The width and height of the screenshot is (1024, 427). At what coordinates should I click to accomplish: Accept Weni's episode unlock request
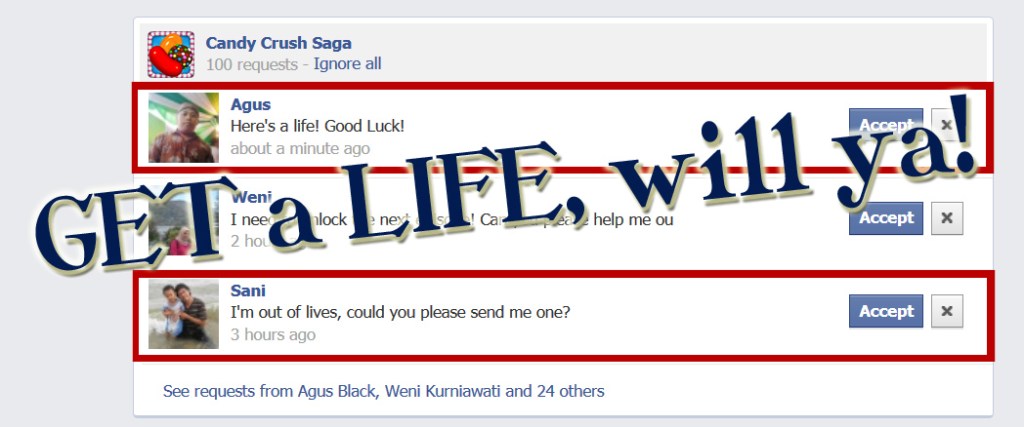pyautogui.click(x=886, y=218)
